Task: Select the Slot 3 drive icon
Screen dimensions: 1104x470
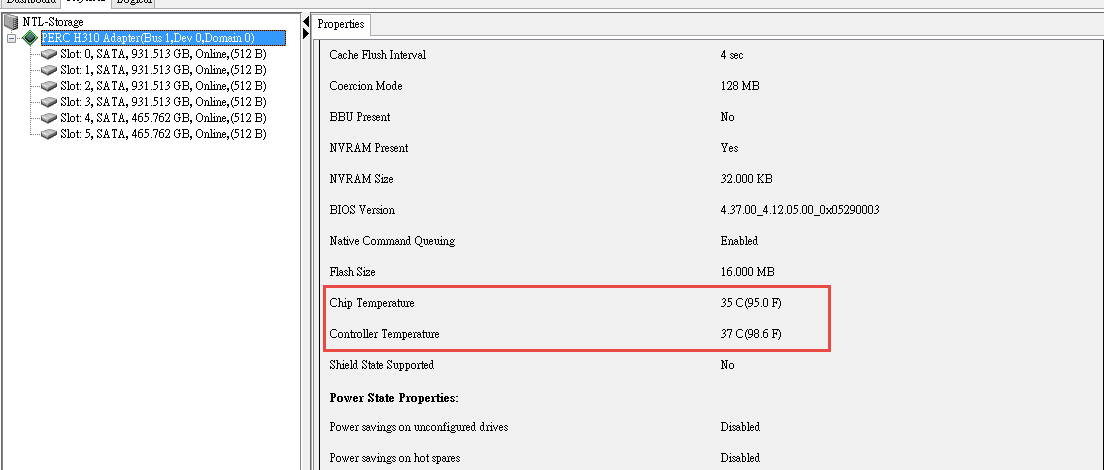Action: (49, 102)
